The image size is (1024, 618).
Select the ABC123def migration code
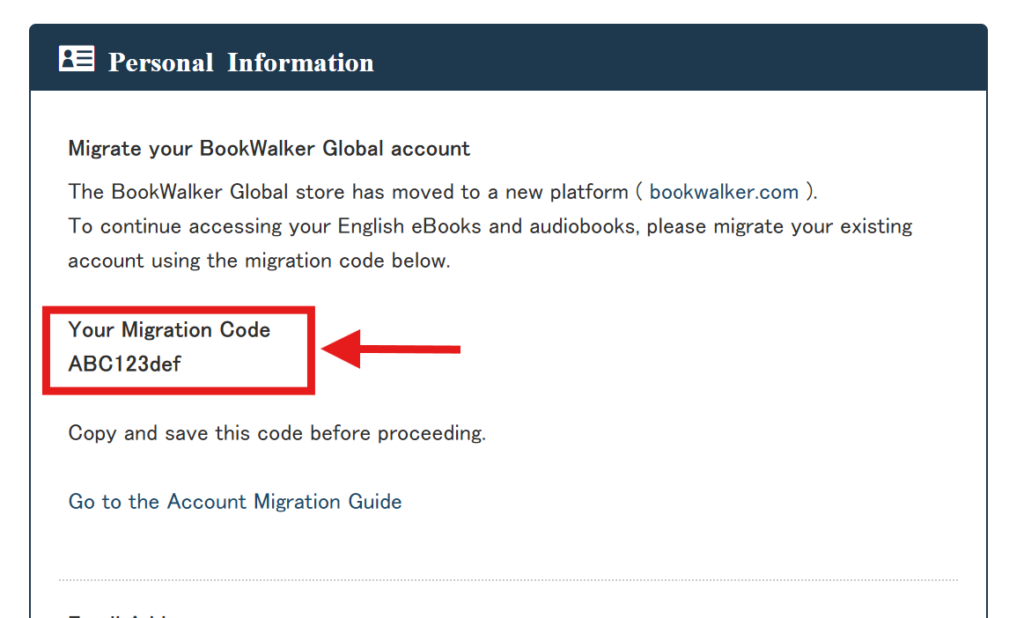125,364
